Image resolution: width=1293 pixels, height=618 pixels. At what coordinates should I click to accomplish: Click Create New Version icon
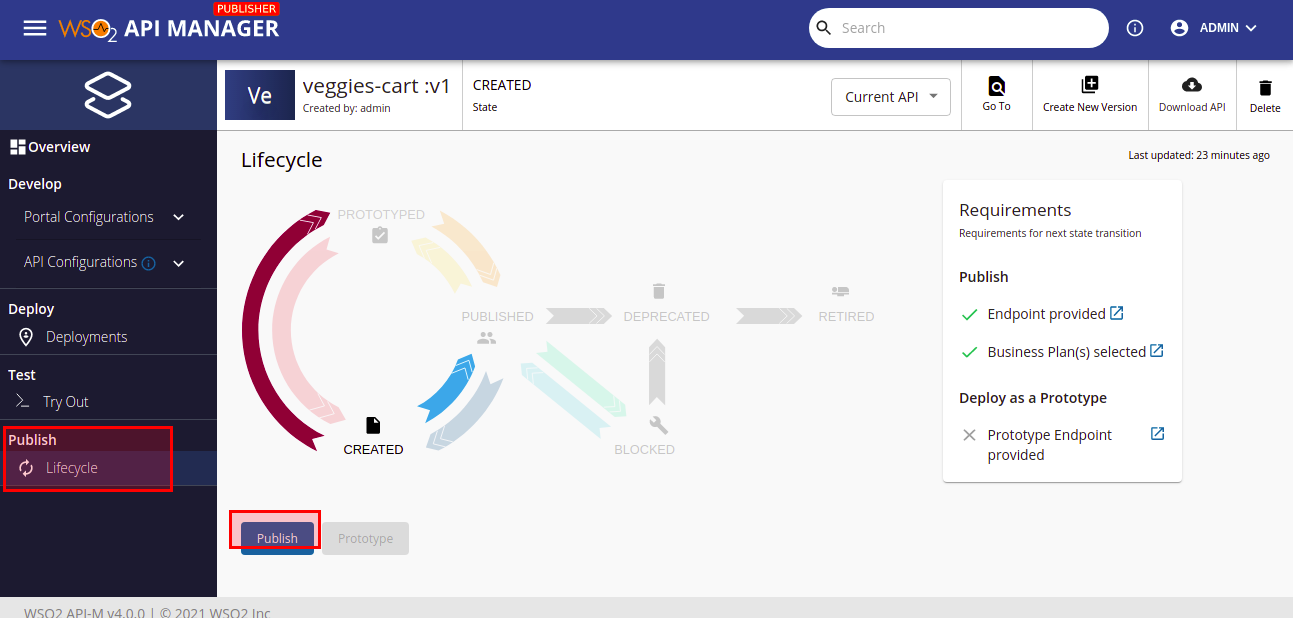coord(1090,85)
